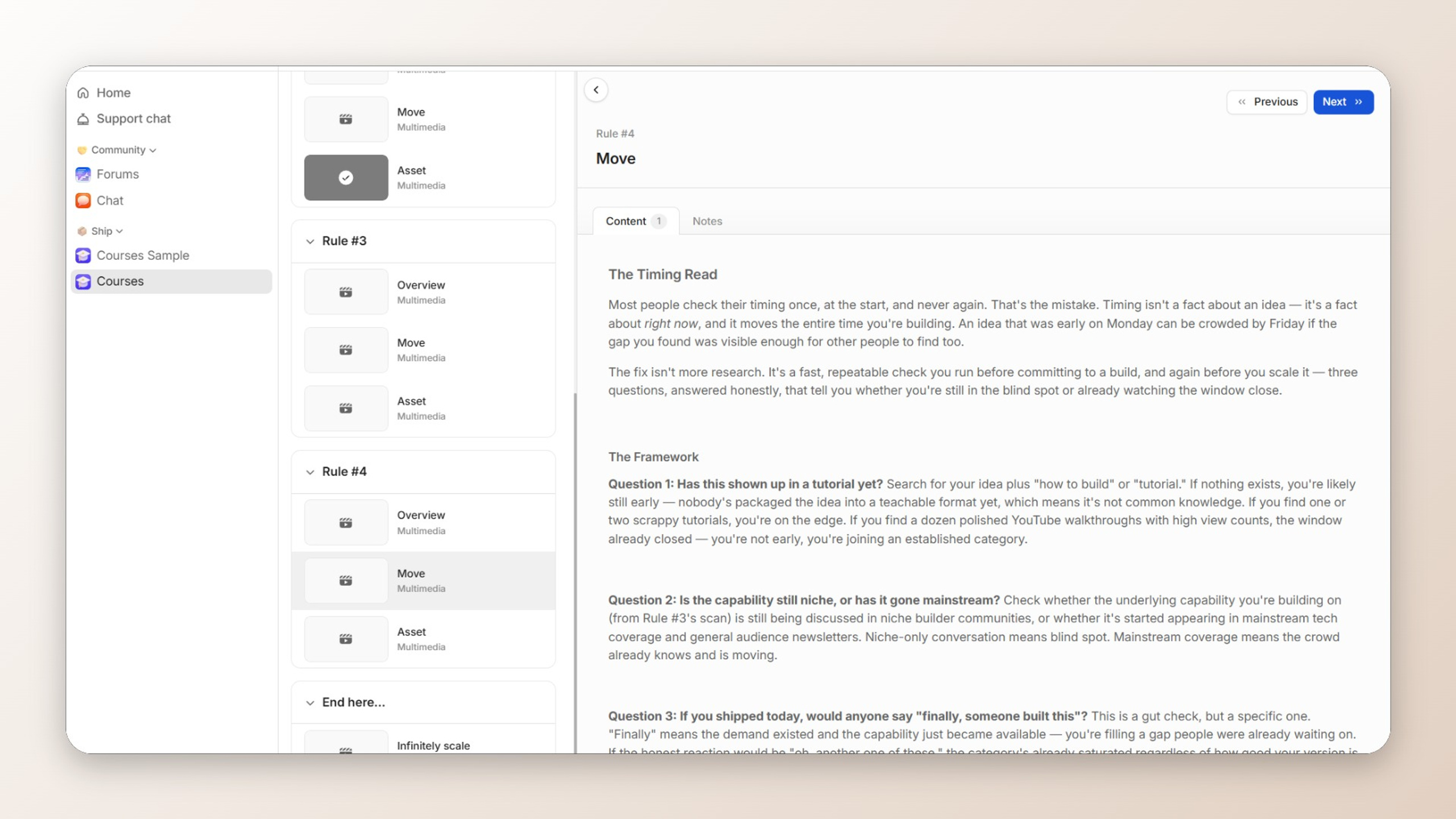The height and width of the screenshot is (819, 1456).
Task: Click Rule #3 Asset video thumbnail
Action: point(346,408)
